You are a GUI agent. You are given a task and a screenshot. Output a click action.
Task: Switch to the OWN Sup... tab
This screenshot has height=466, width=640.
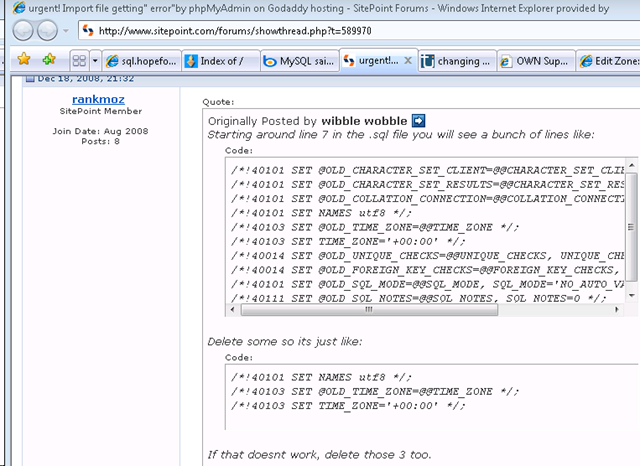[536, 61]
